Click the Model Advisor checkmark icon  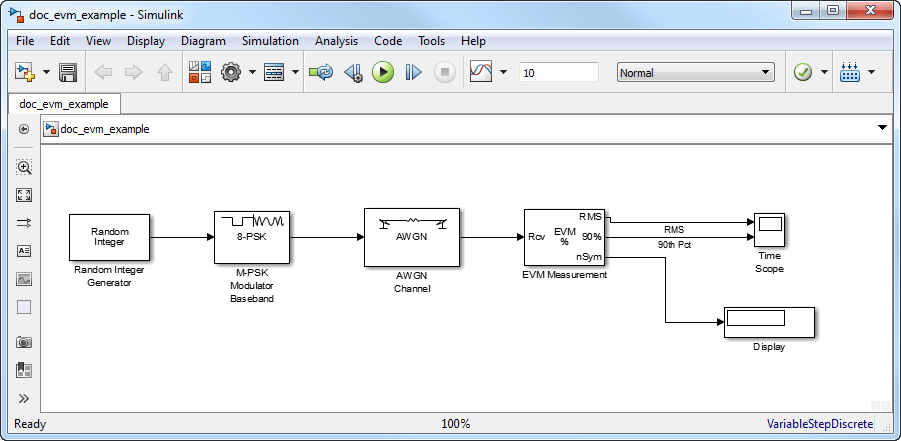coord(803,72)
